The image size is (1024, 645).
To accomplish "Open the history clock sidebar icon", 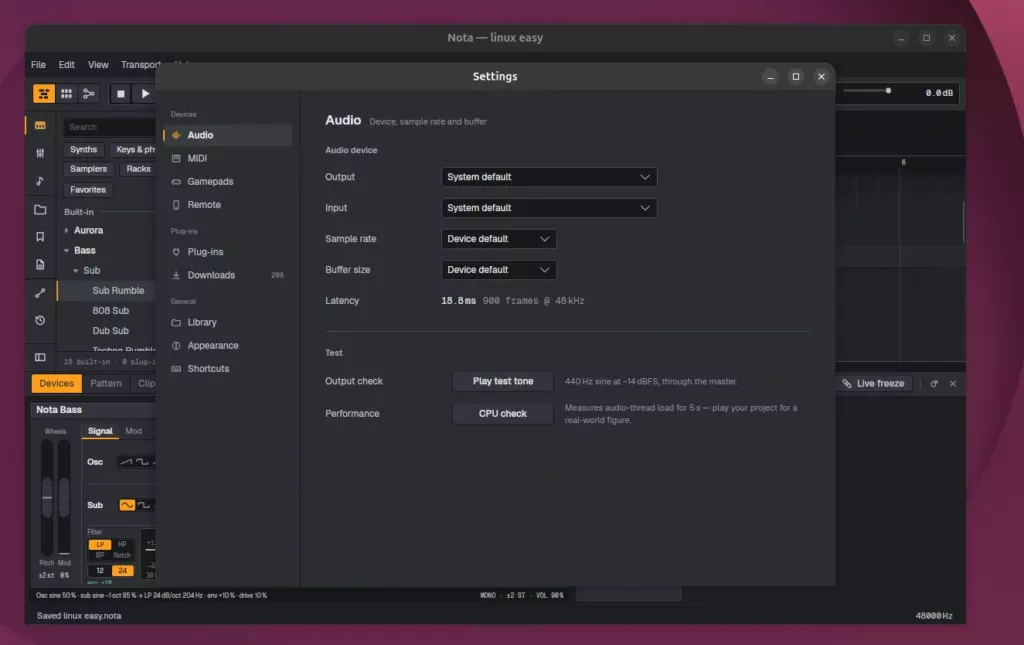I will click(x=40, y=321).
